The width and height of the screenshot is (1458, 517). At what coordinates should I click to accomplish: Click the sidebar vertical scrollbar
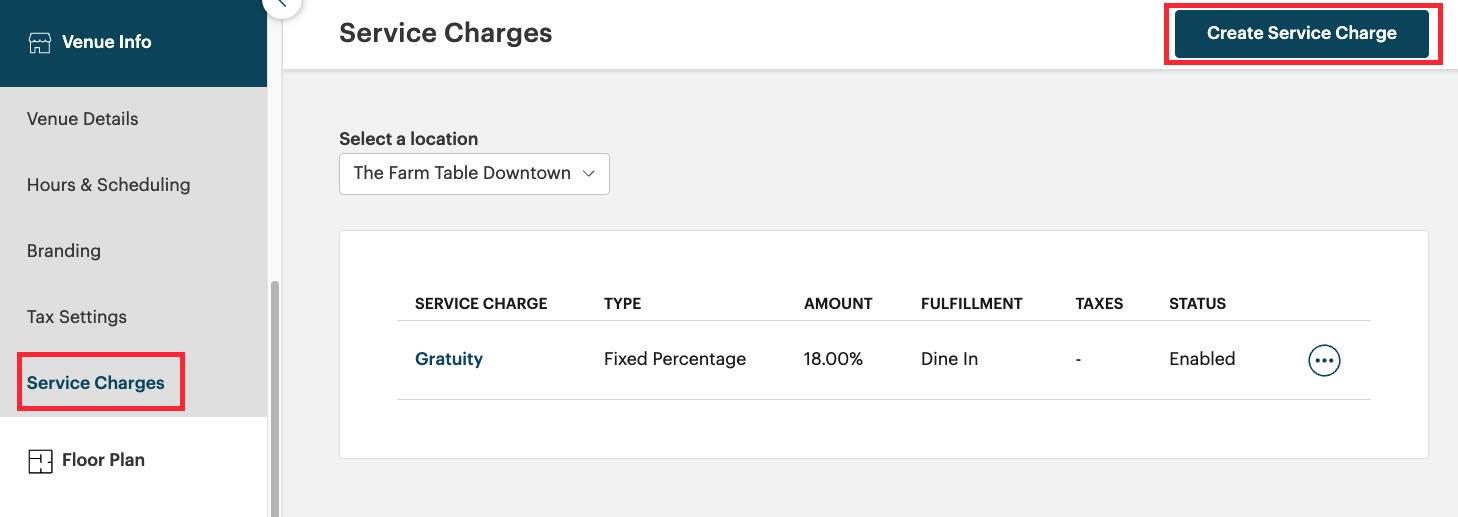click(275, 398)
